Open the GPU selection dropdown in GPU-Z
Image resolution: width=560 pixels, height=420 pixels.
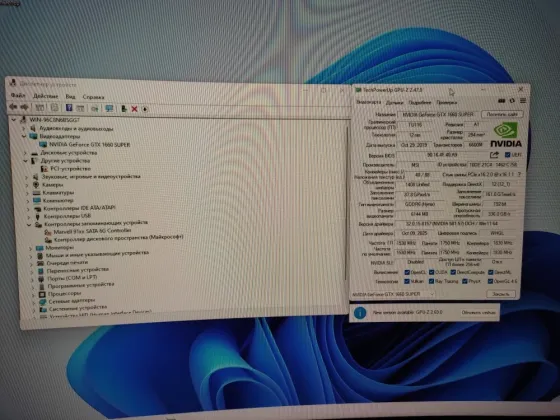point(393,294)
